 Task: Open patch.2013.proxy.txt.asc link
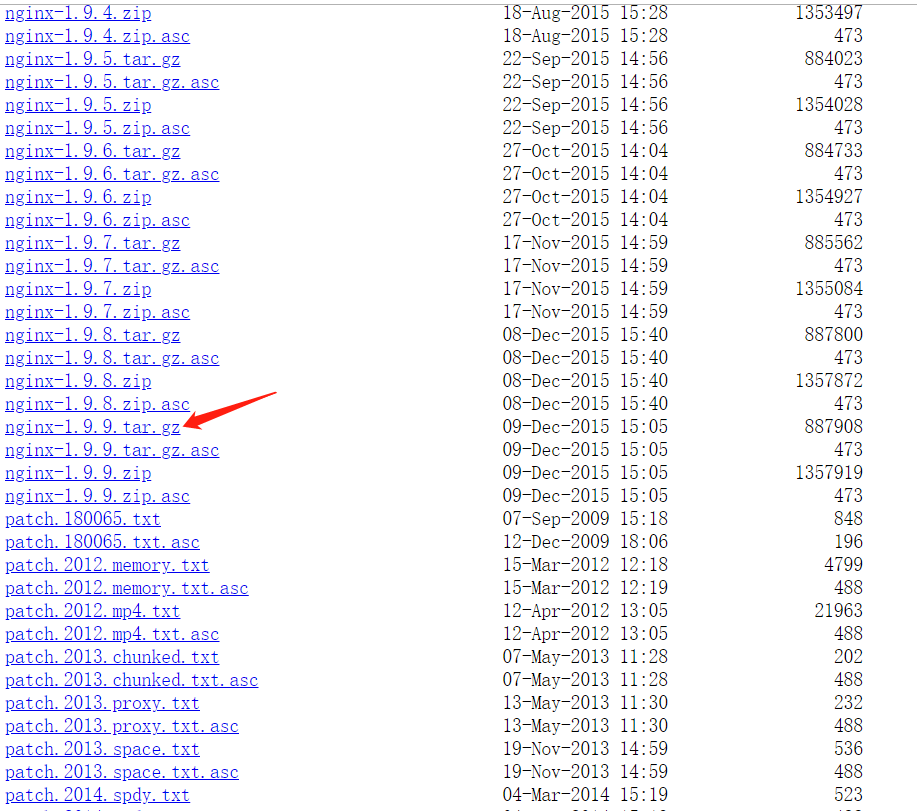(122, 726)
